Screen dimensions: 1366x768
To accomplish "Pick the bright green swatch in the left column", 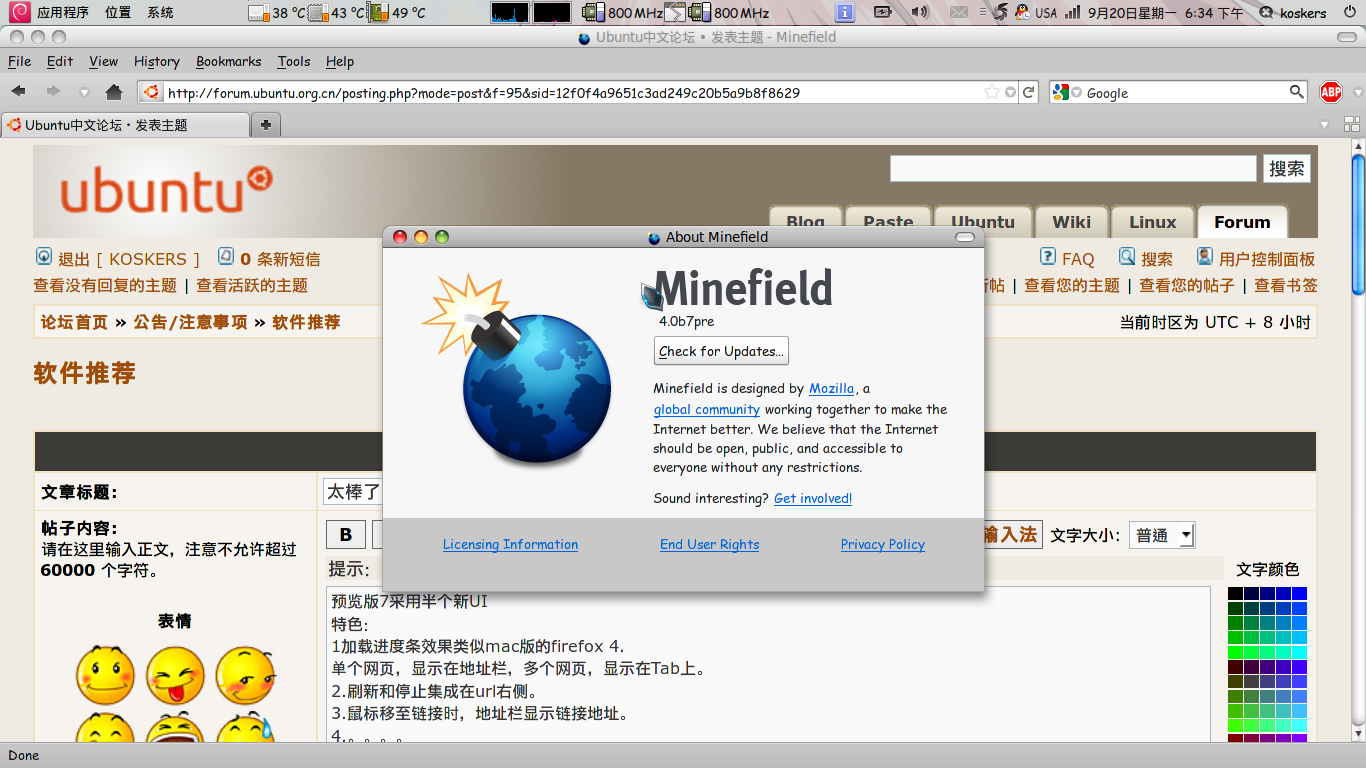I will [x=1236, y=652].
